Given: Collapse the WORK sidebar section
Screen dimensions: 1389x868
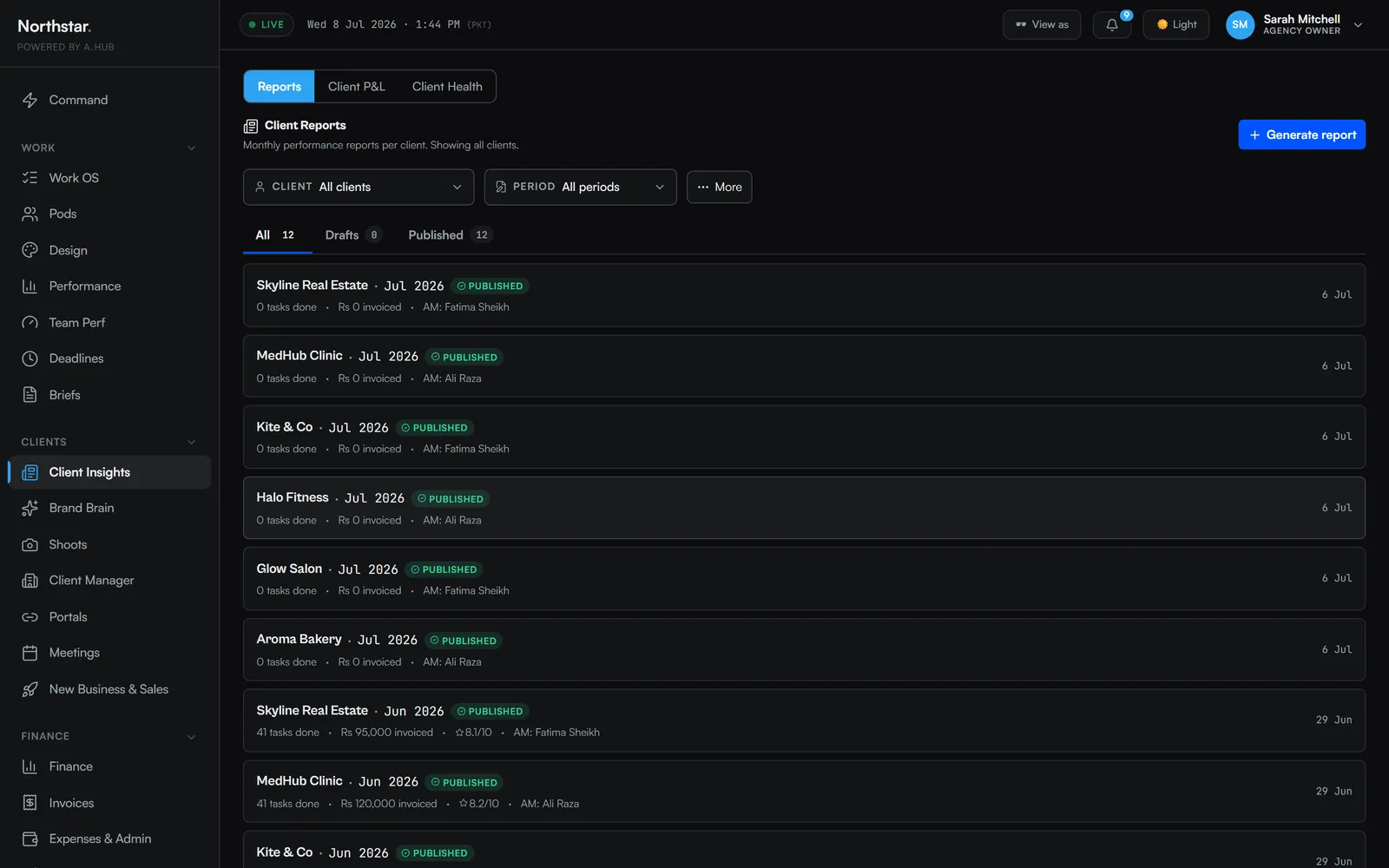Looking at the screenshot, I should point(191,148).
